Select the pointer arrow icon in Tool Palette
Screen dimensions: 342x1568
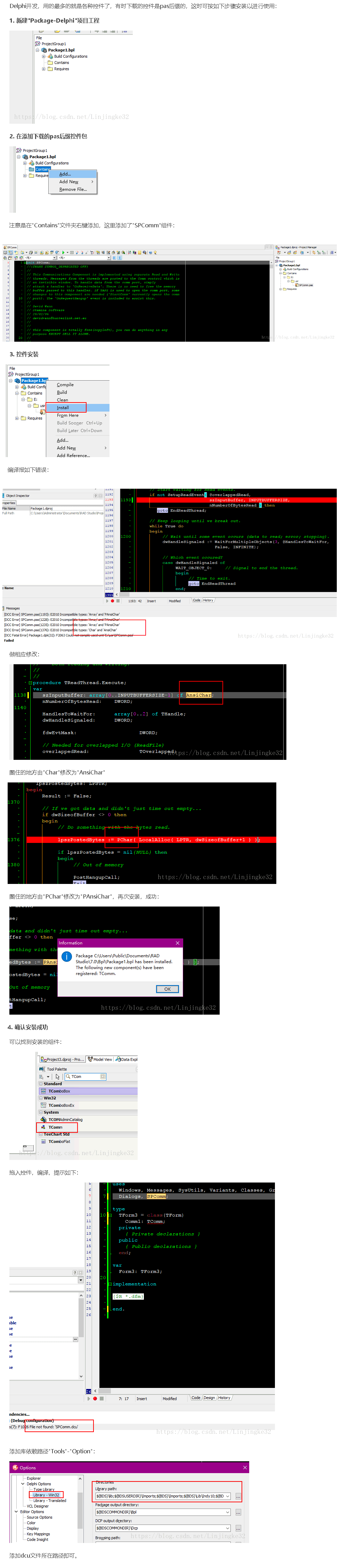(57, 1077)
